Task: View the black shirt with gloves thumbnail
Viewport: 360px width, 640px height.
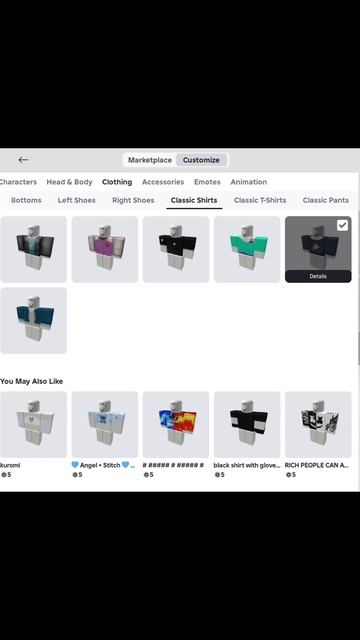Action: pos(247,424)
